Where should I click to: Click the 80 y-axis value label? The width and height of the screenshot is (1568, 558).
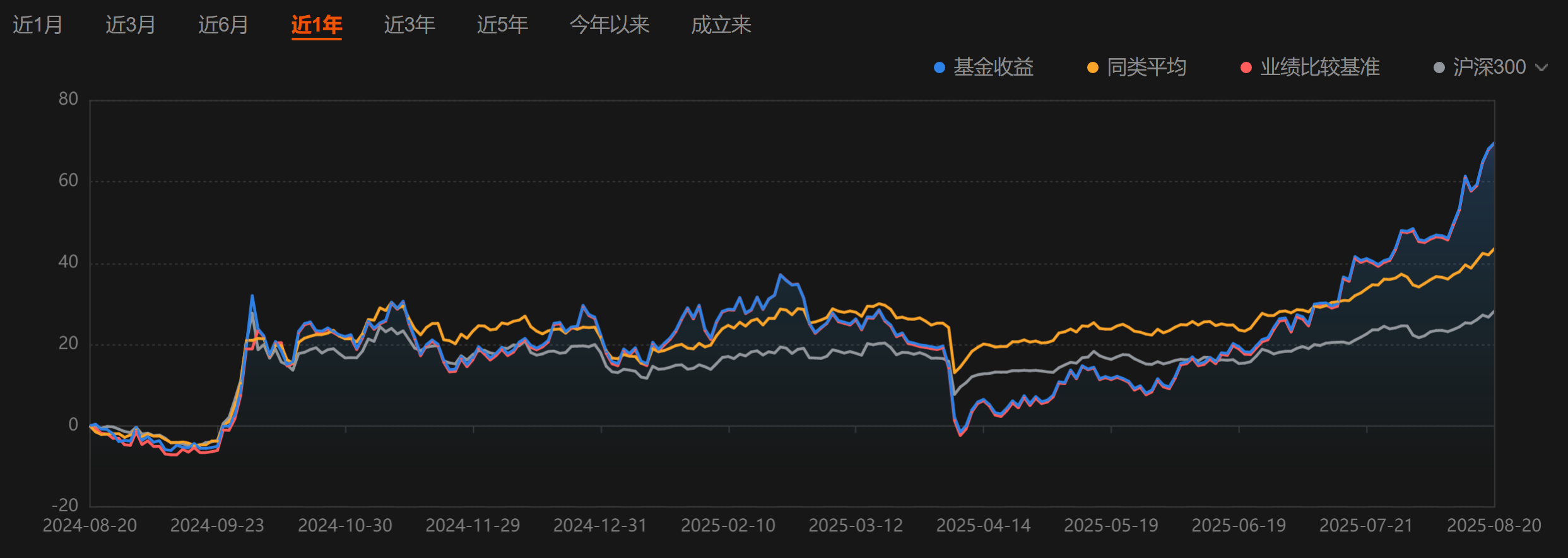coord(68,99)
